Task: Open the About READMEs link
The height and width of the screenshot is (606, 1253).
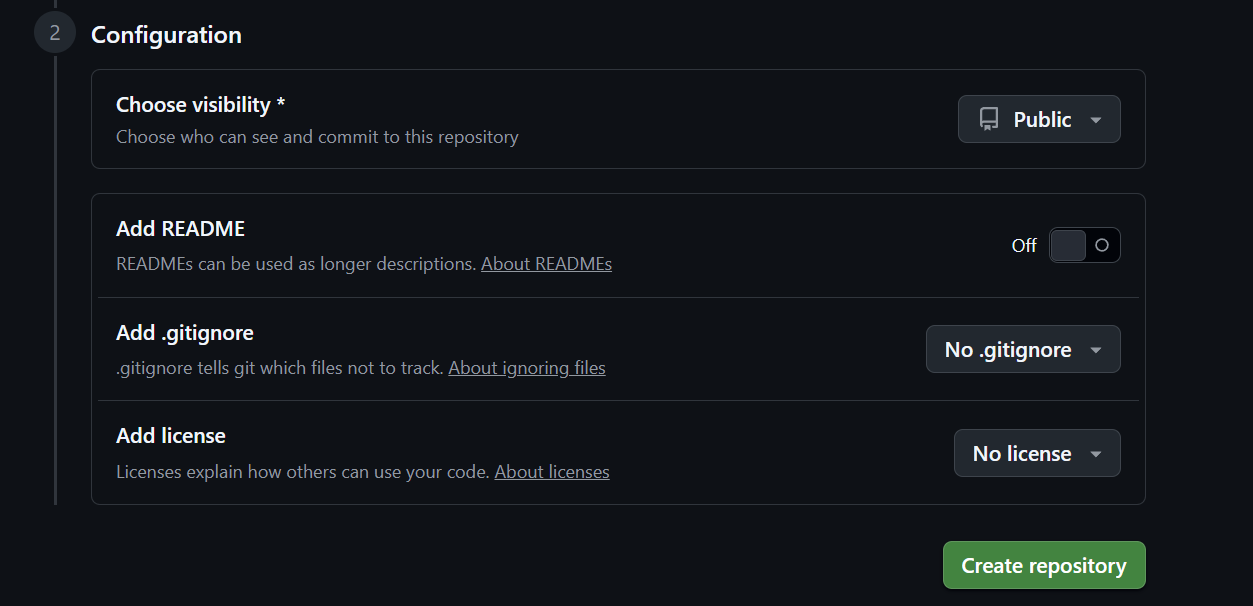Action: 546,264
